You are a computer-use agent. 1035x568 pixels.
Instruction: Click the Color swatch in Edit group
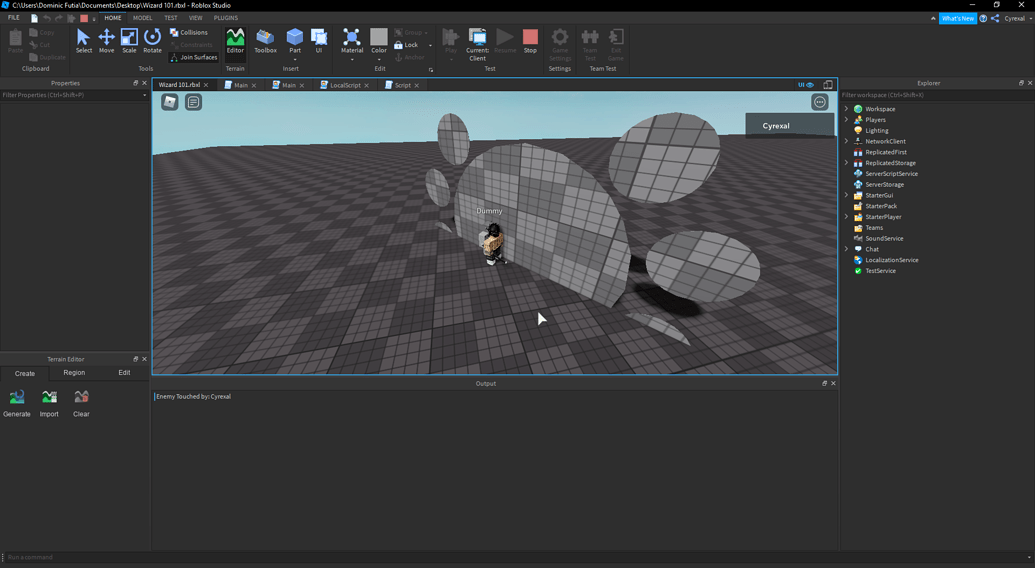click(x=379, y=36)
